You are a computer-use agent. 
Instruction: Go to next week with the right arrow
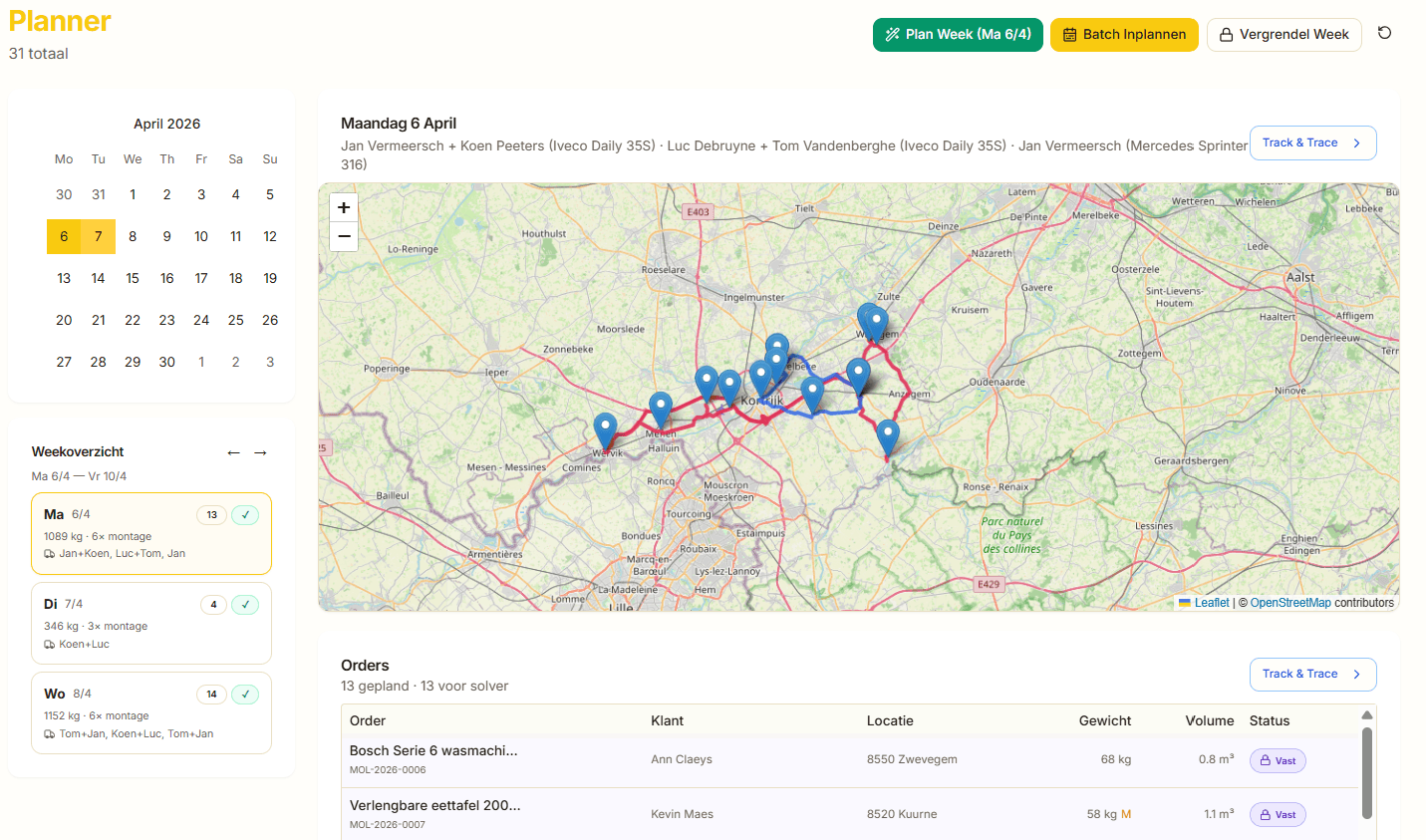point(260,452)
